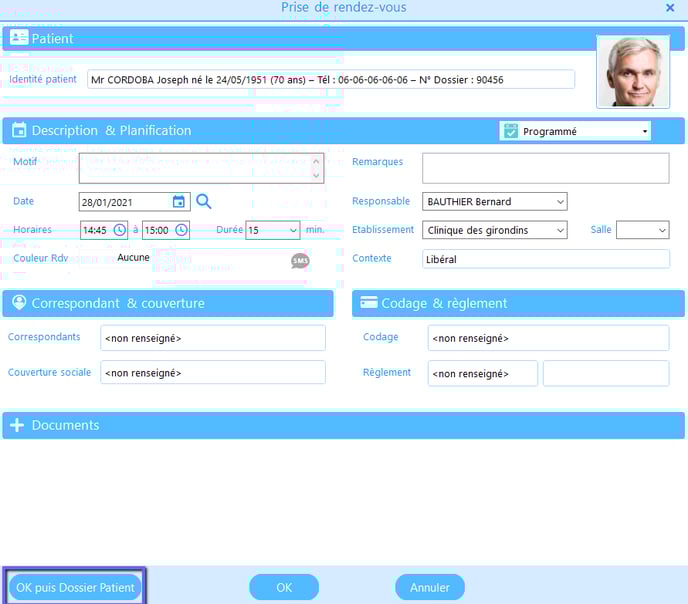Click the SMS reminder bubble icon

pyautogui.click(x=300, y=261)
